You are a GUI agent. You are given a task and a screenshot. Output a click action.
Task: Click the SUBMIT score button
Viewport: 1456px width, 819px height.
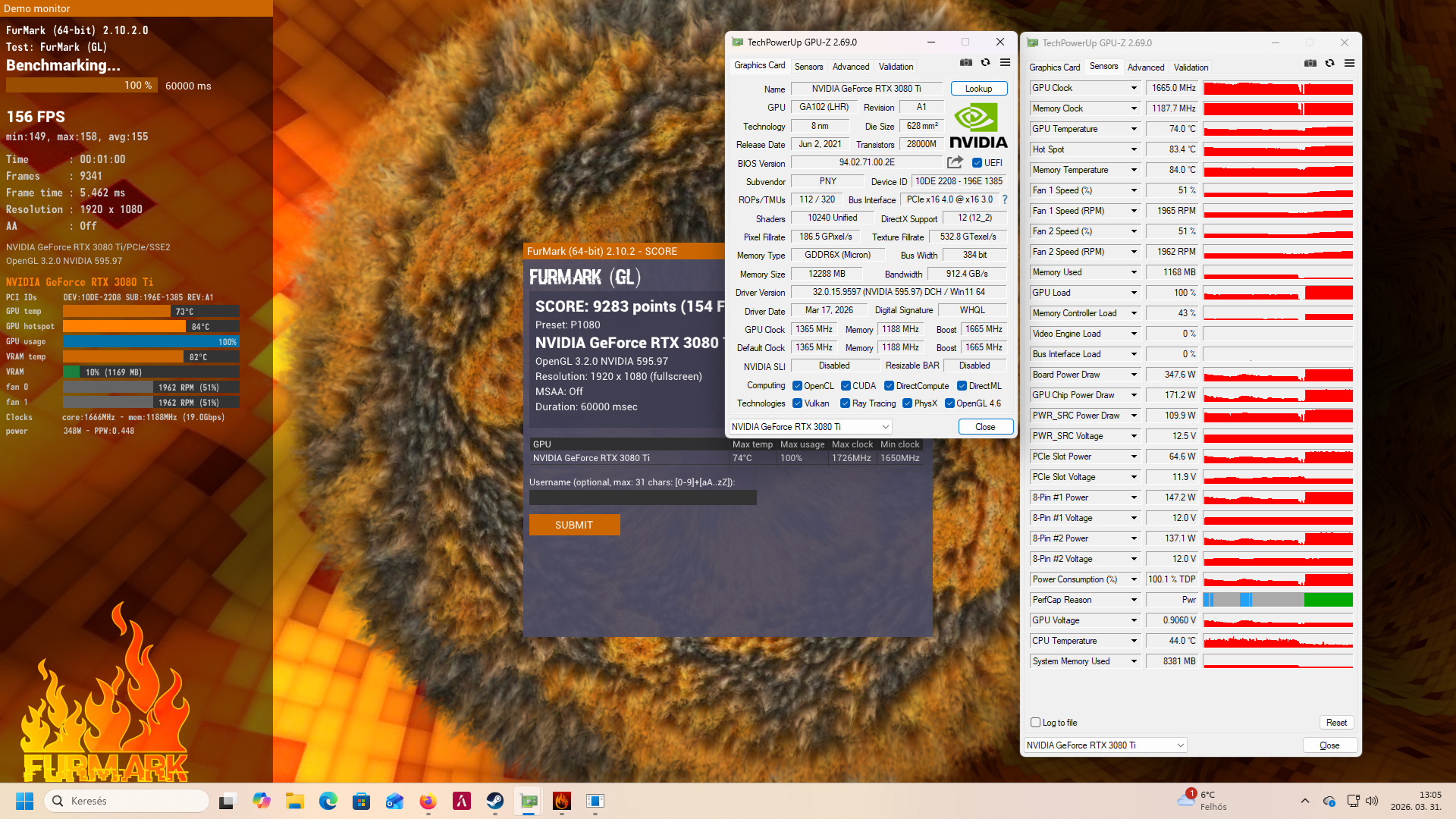(x=574, y=525)
